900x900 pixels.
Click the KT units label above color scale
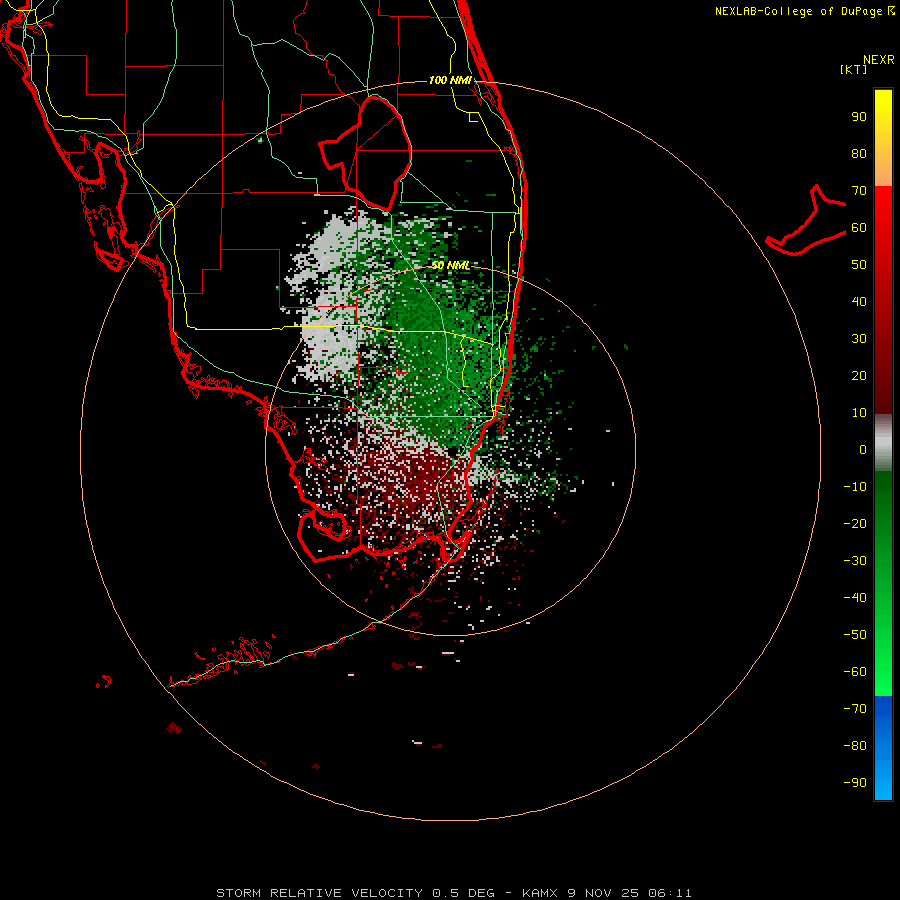pos(854,69)
